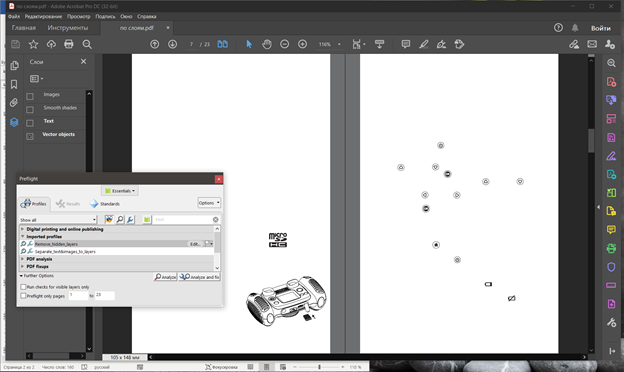Open Protect shield tool in right pane
The height and width of the screenshot is (372, 624).
611,267
